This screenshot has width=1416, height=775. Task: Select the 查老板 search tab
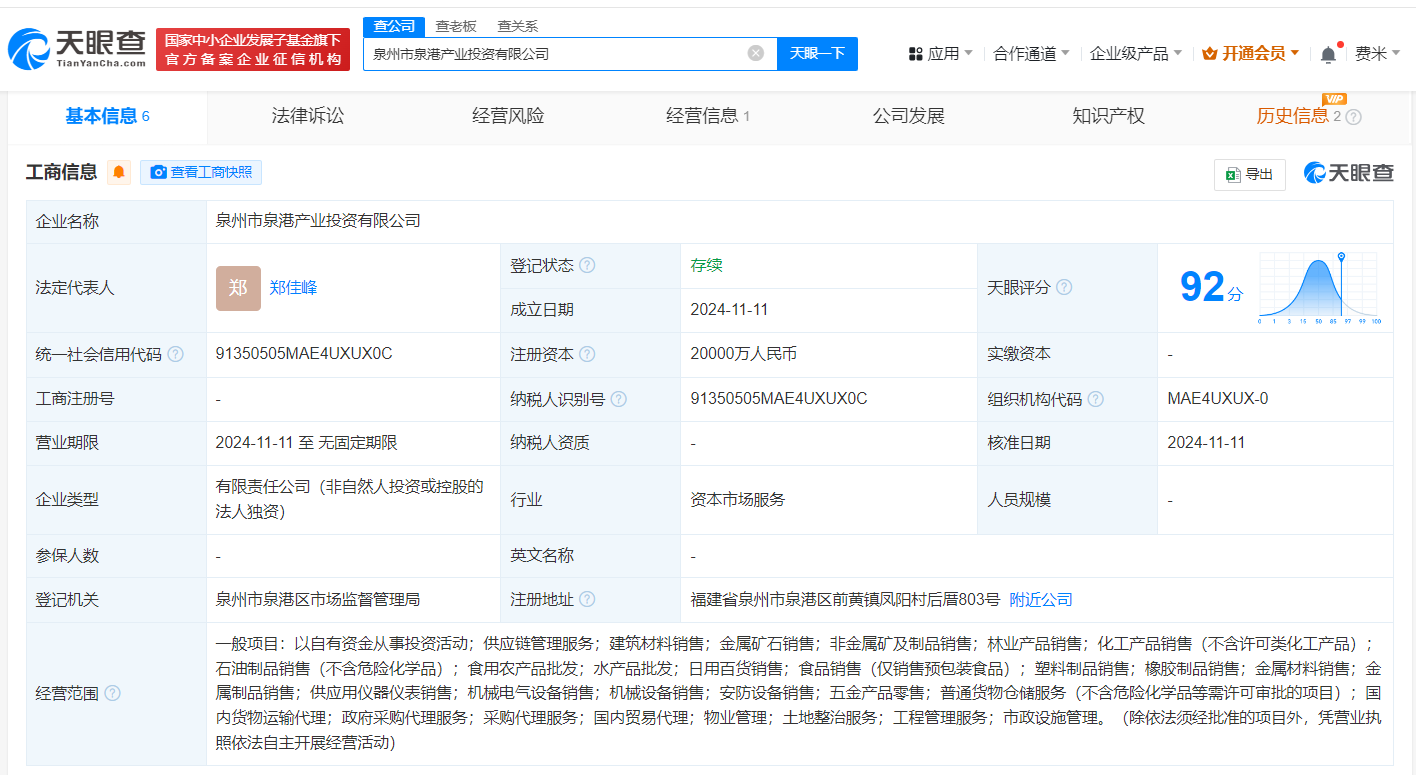point(456,26)
